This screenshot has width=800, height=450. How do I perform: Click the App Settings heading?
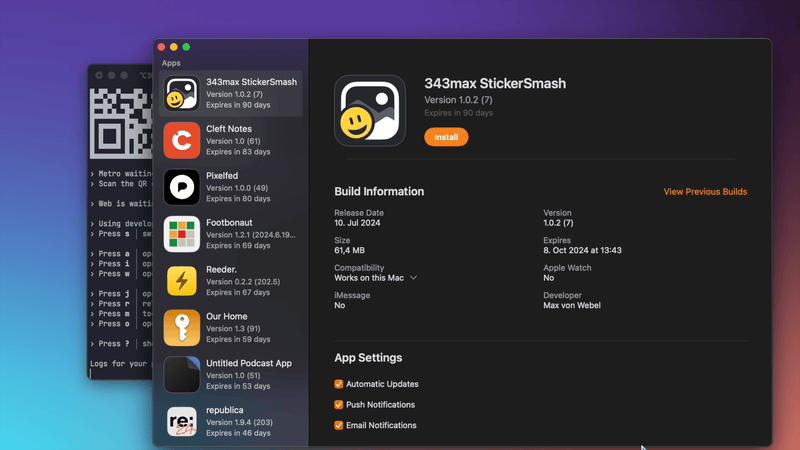[368, 358]
